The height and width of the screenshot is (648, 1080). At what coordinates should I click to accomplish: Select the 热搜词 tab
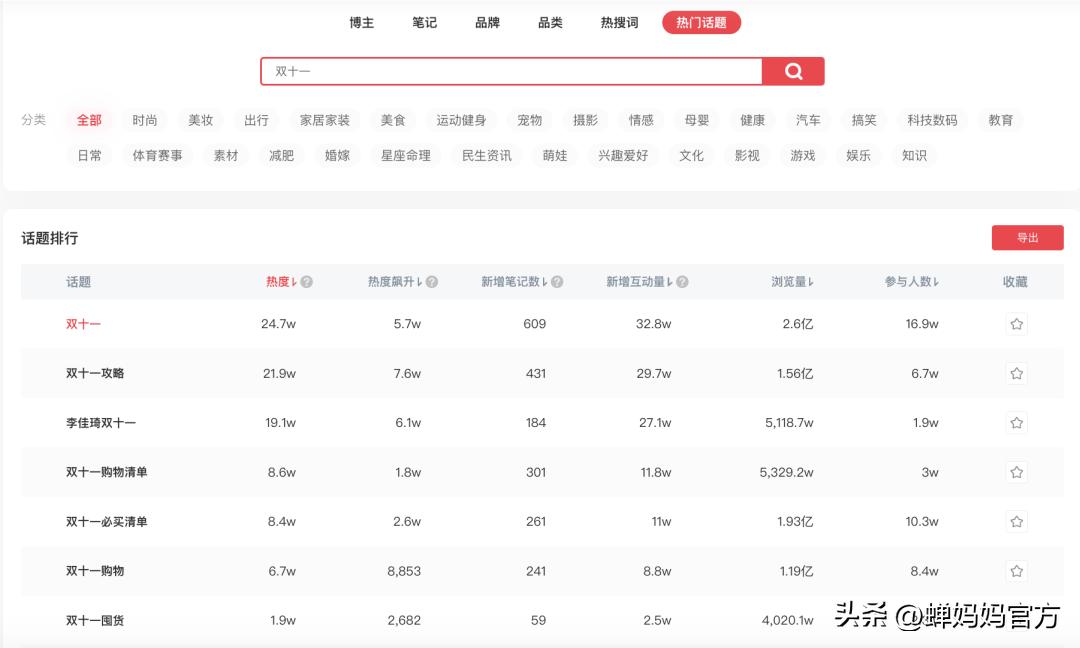(618, 22)
